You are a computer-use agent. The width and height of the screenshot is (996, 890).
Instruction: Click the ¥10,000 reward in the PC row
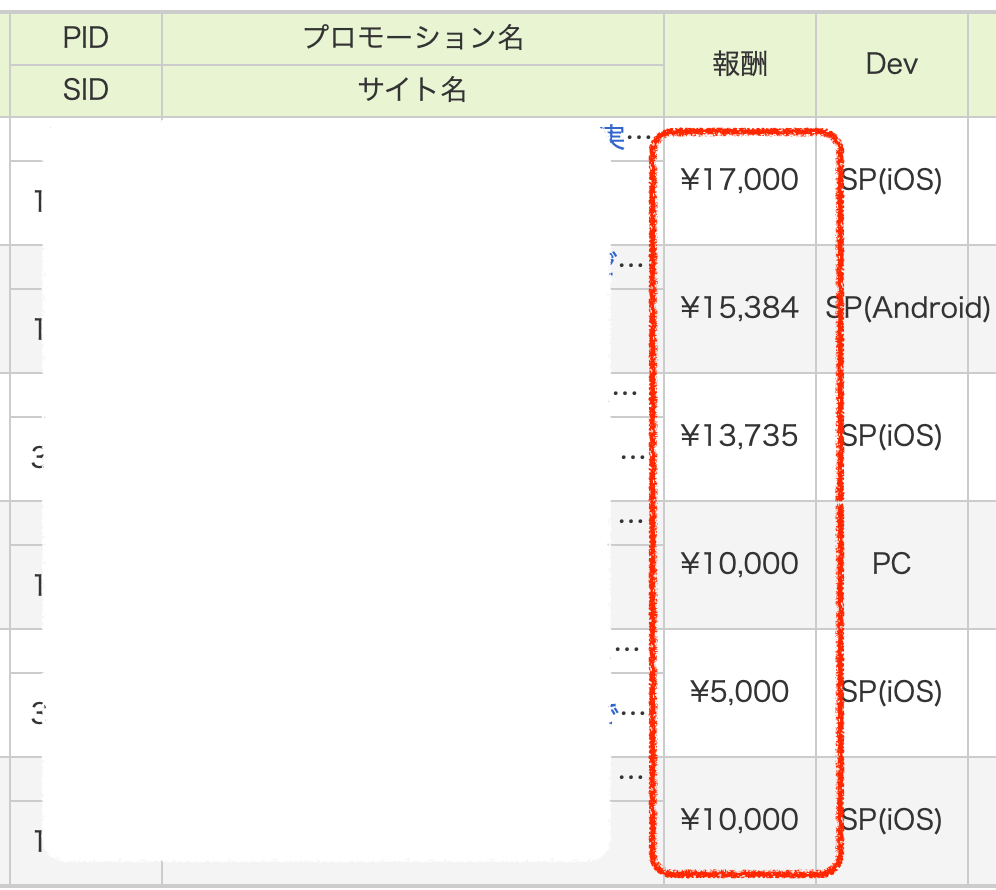(739, 564)
